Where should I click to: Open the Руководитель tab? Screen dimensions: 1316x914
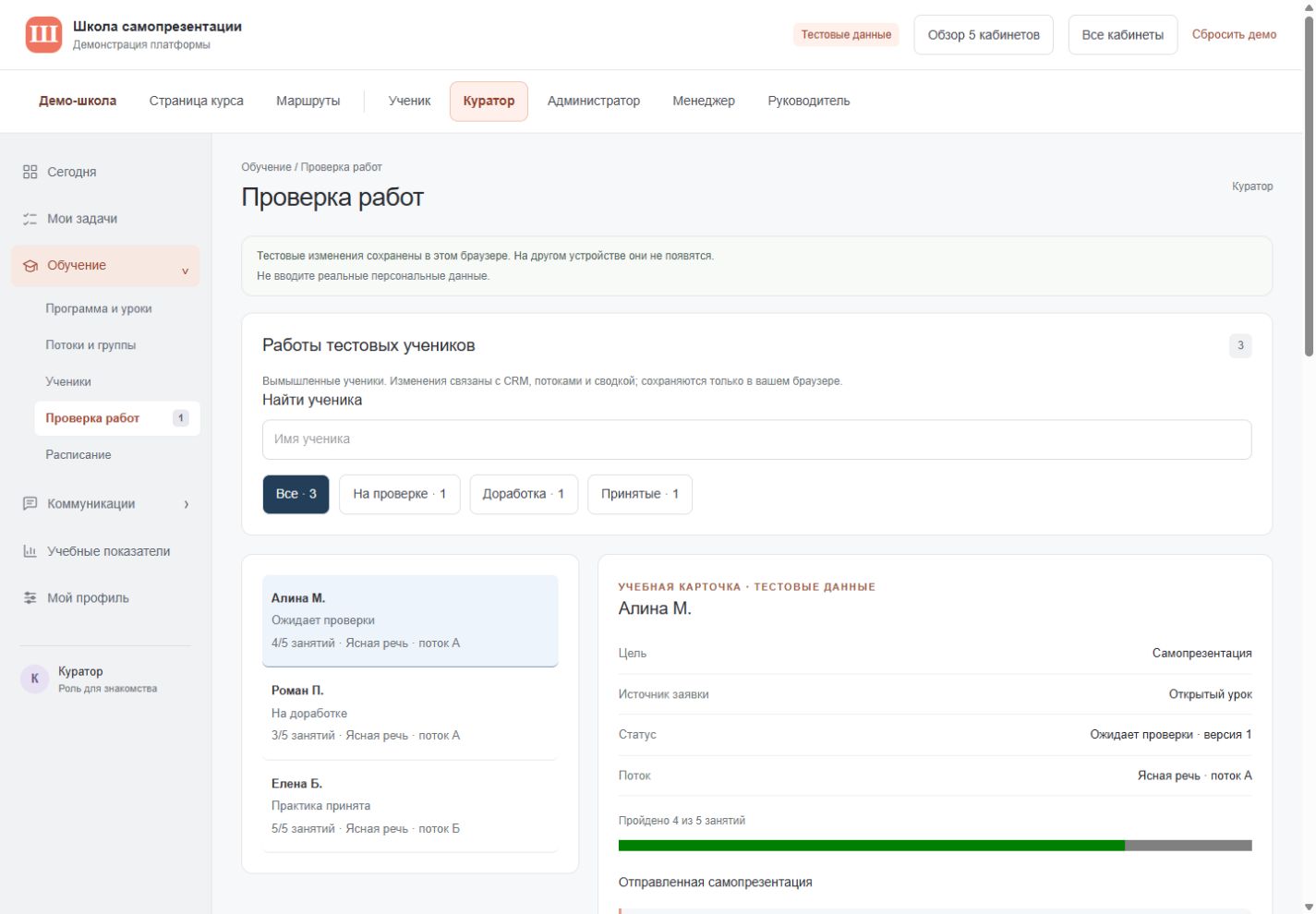coord(809,101)
